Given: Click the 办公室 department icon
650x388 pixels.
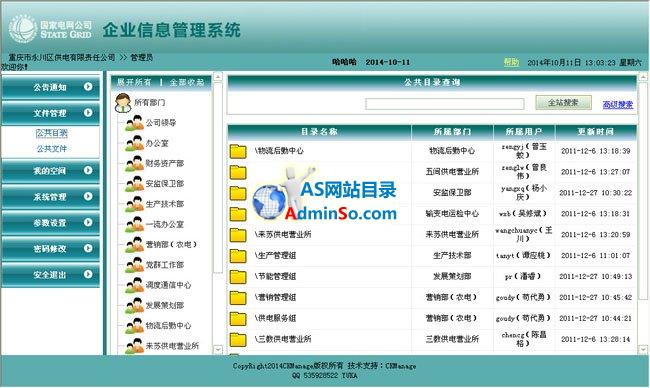Looking at the screenshot, I should click(134, 143).
